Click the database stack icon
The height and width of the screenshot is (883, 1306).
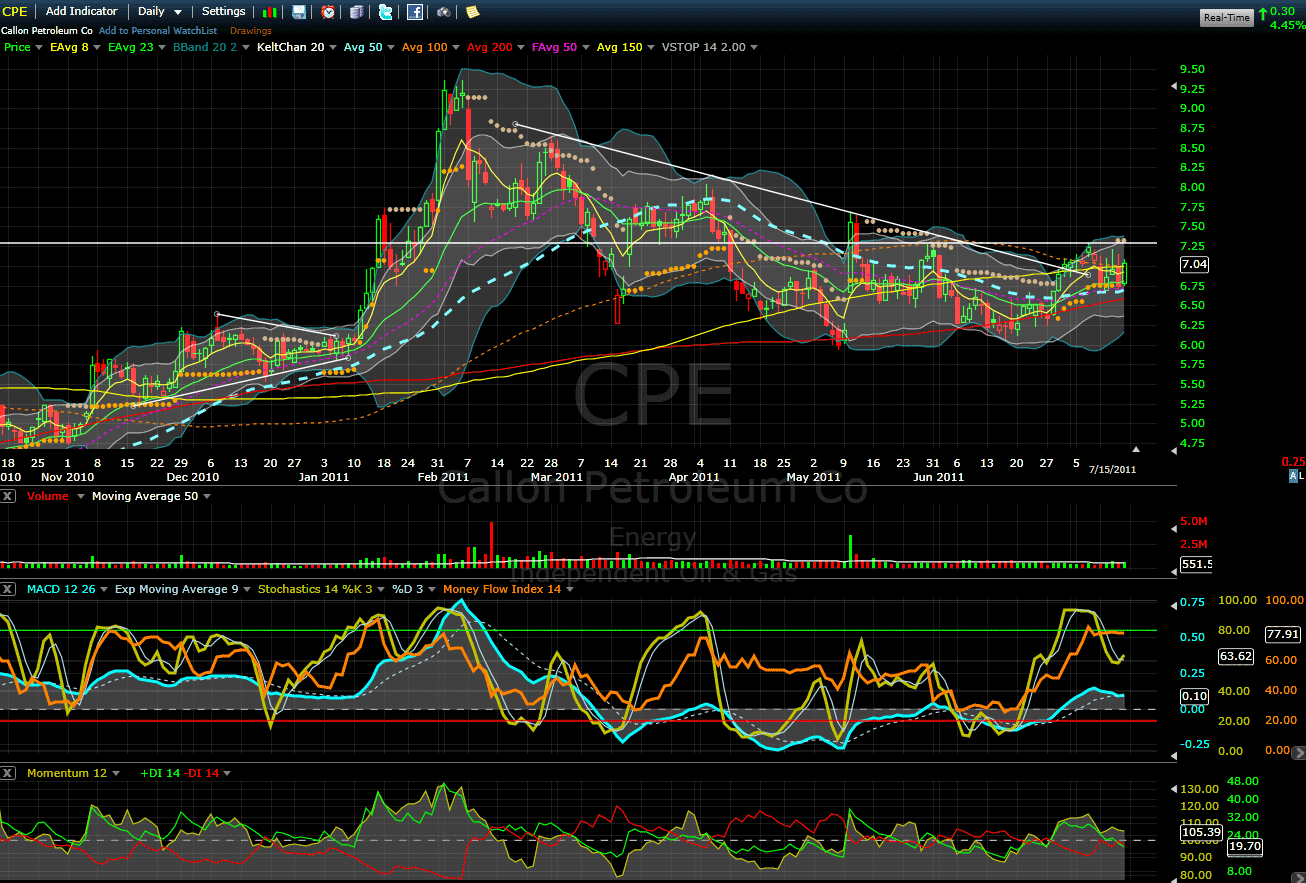(x=357, y=12)
